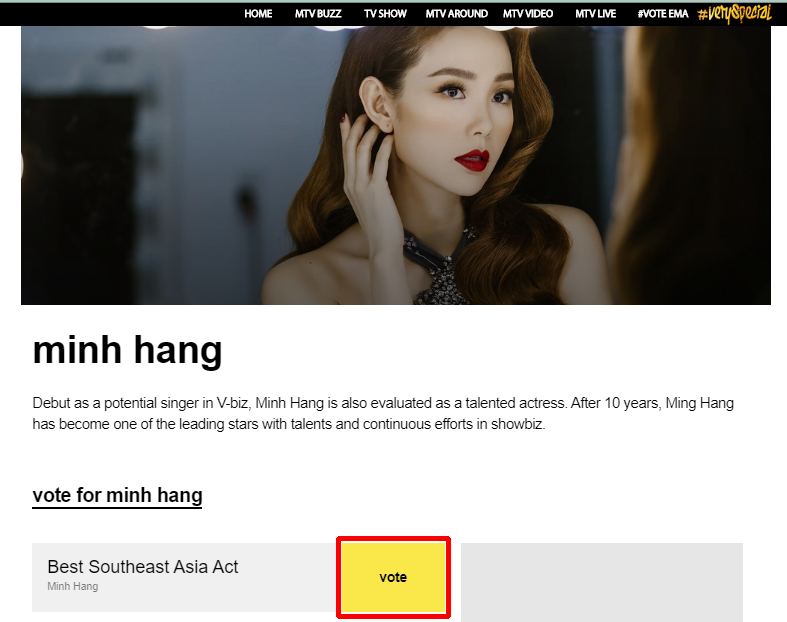Go to MTV BUZZ section

point(318,14)
